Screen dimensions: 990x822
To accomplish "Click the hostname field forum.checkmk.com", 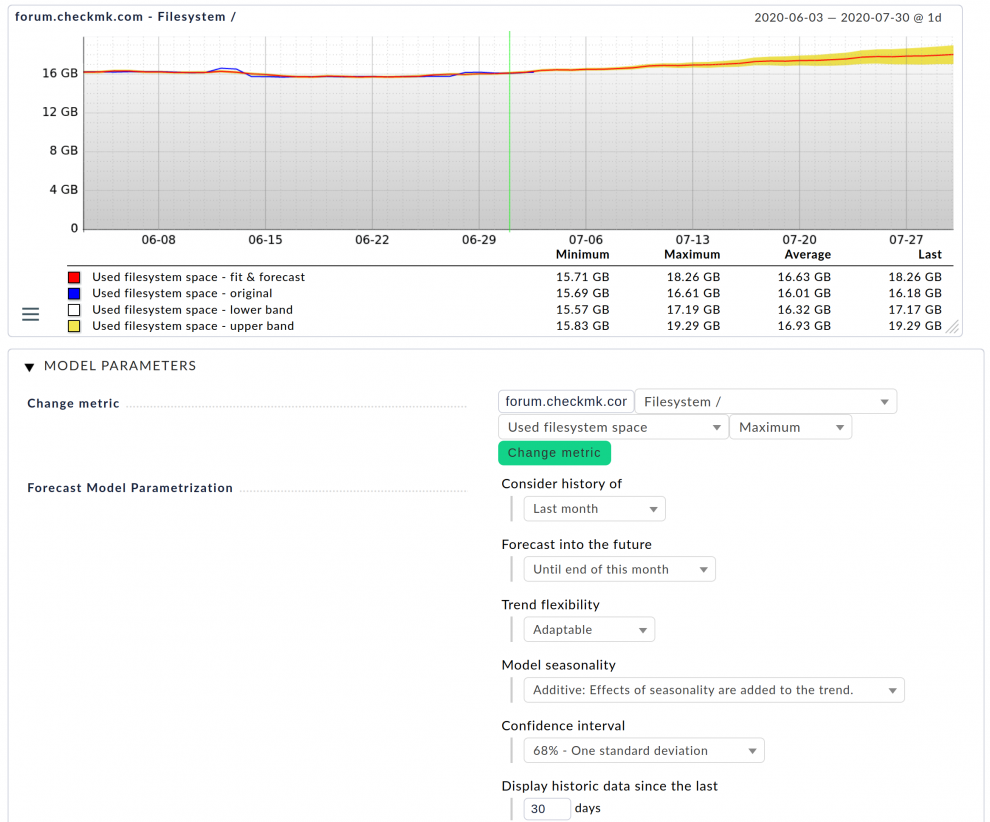I will (566, 402).
